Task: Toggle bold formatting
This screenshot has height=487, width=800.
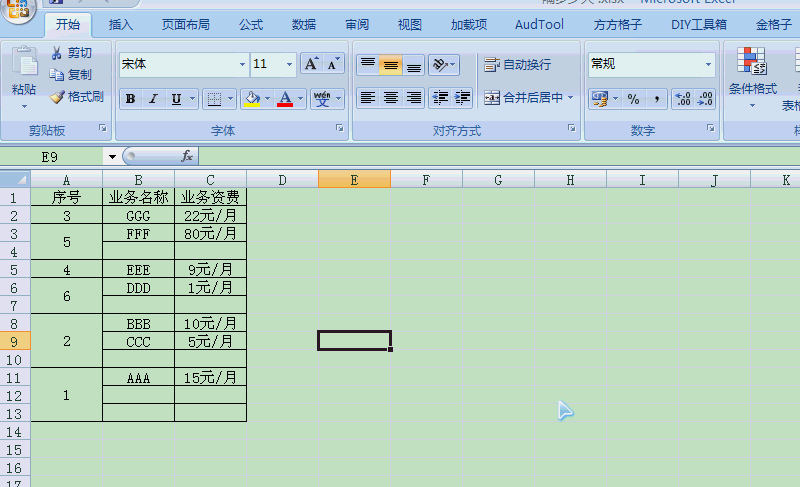Action: (x=131, y=99)
